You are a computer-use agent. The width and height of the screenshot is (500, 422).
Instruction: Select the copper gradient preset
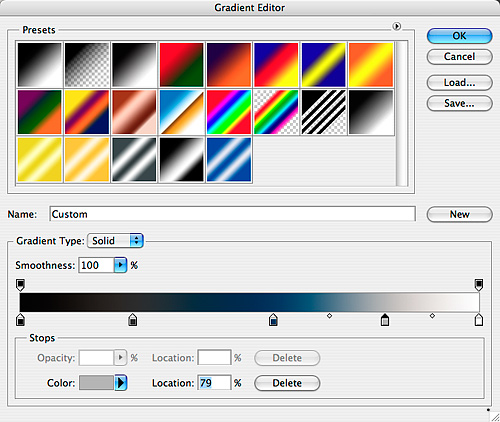[x=134, y=112]
